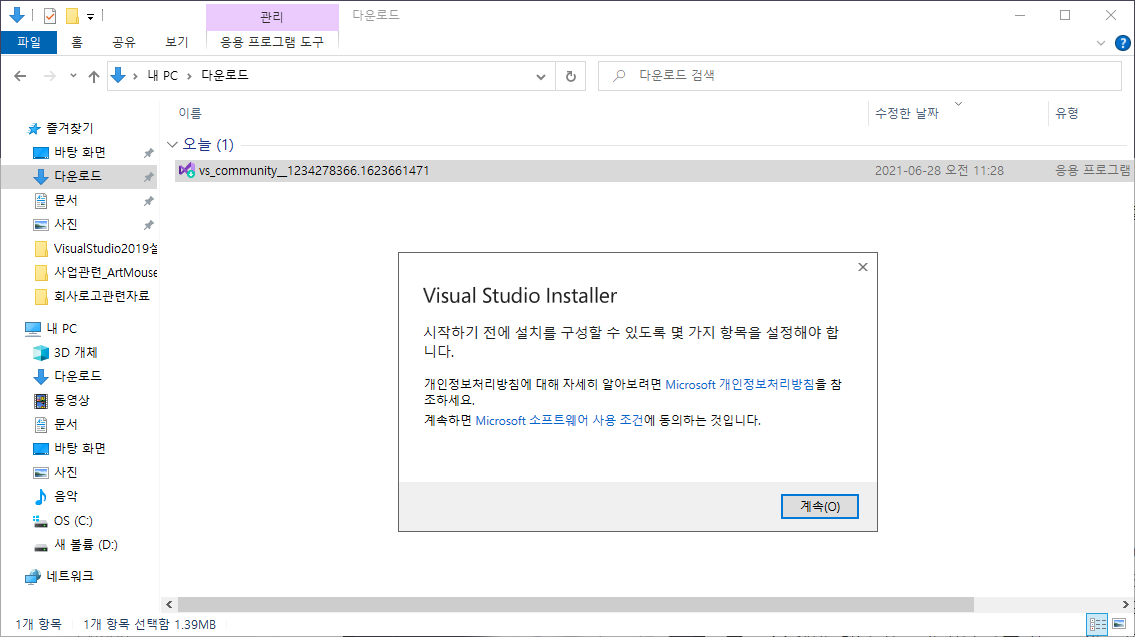Open 바탕 화면 under 내 PC
The image size is (1135, 637).
80,448
